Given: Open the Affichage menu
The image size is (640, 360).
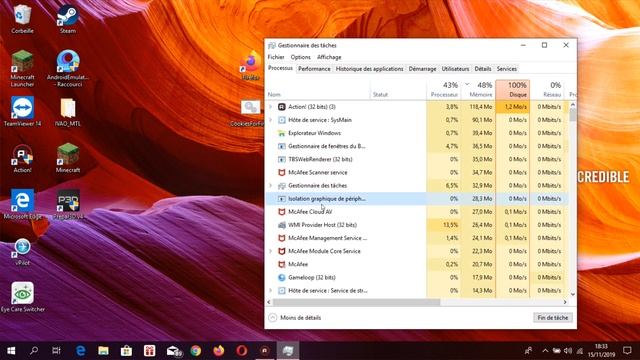Looking at the screenshot, I should click(329, 57).
